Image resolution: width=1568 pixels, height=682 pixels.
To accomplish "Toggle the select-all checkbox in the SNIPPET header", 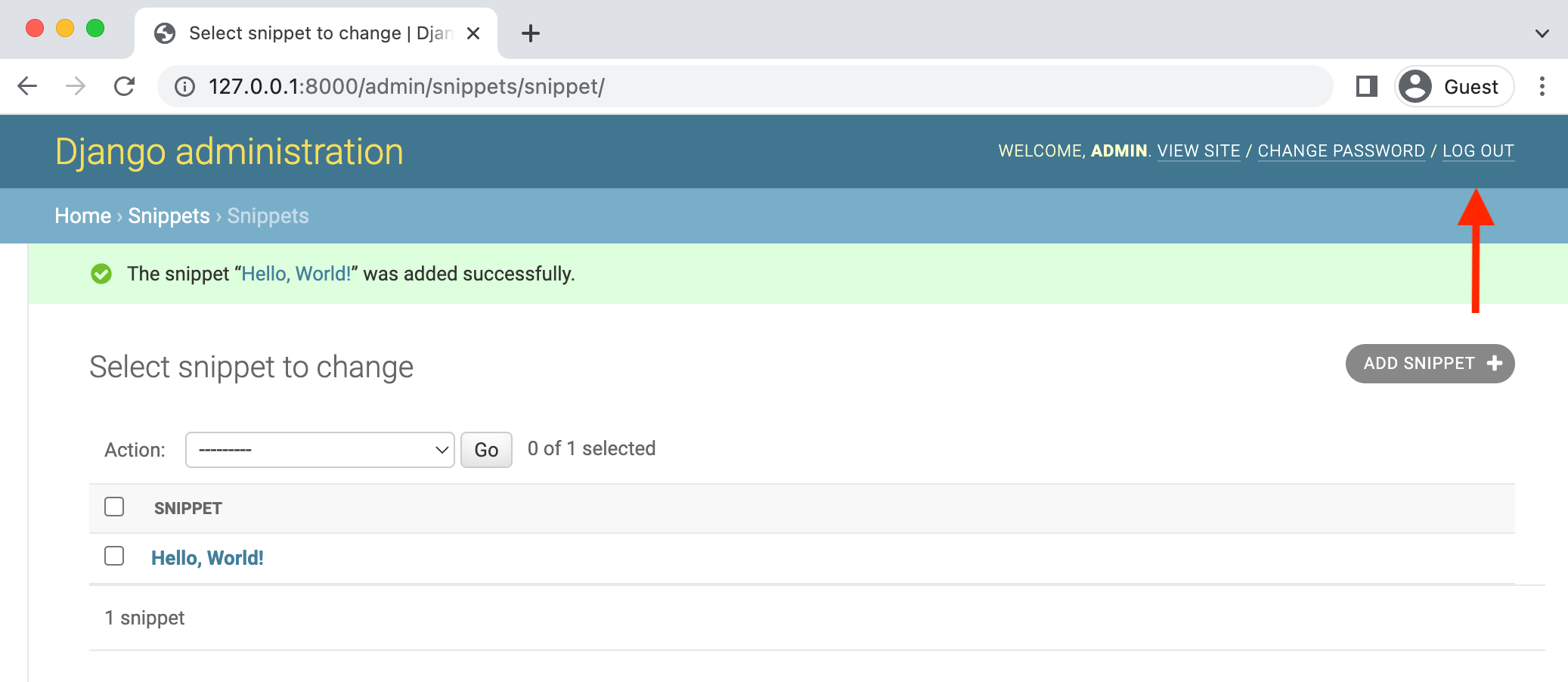I will pos(114,507).
